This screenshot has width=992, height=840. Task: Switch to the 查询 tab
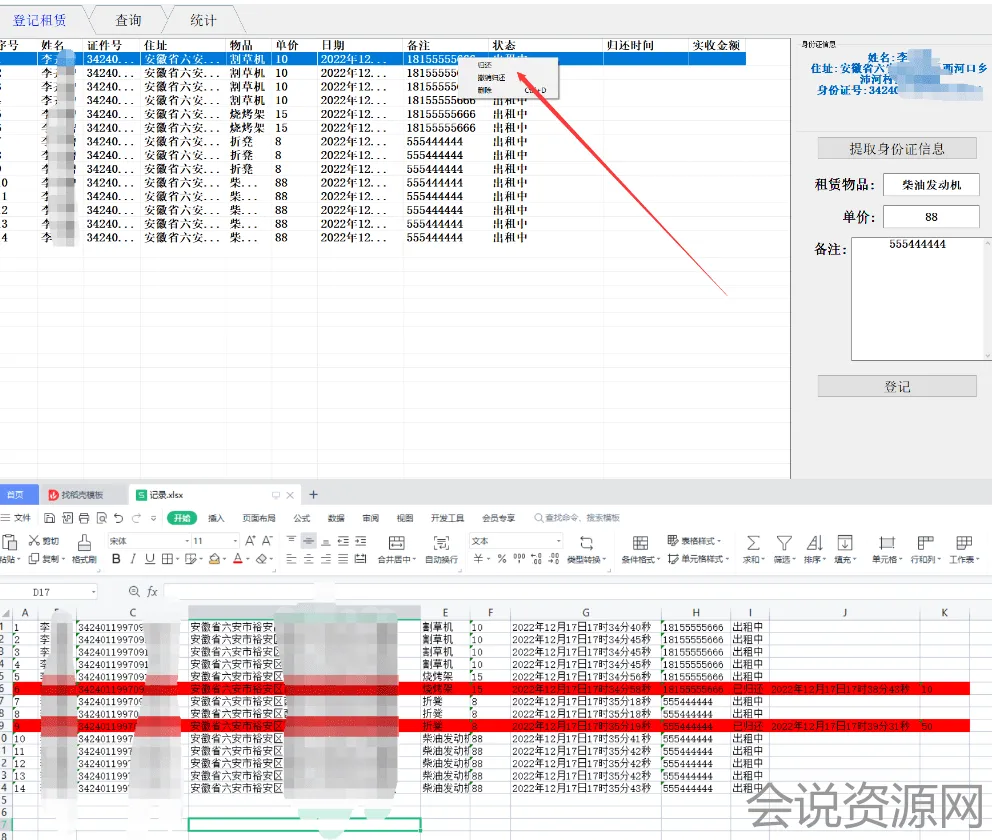[x=128, y=20]
